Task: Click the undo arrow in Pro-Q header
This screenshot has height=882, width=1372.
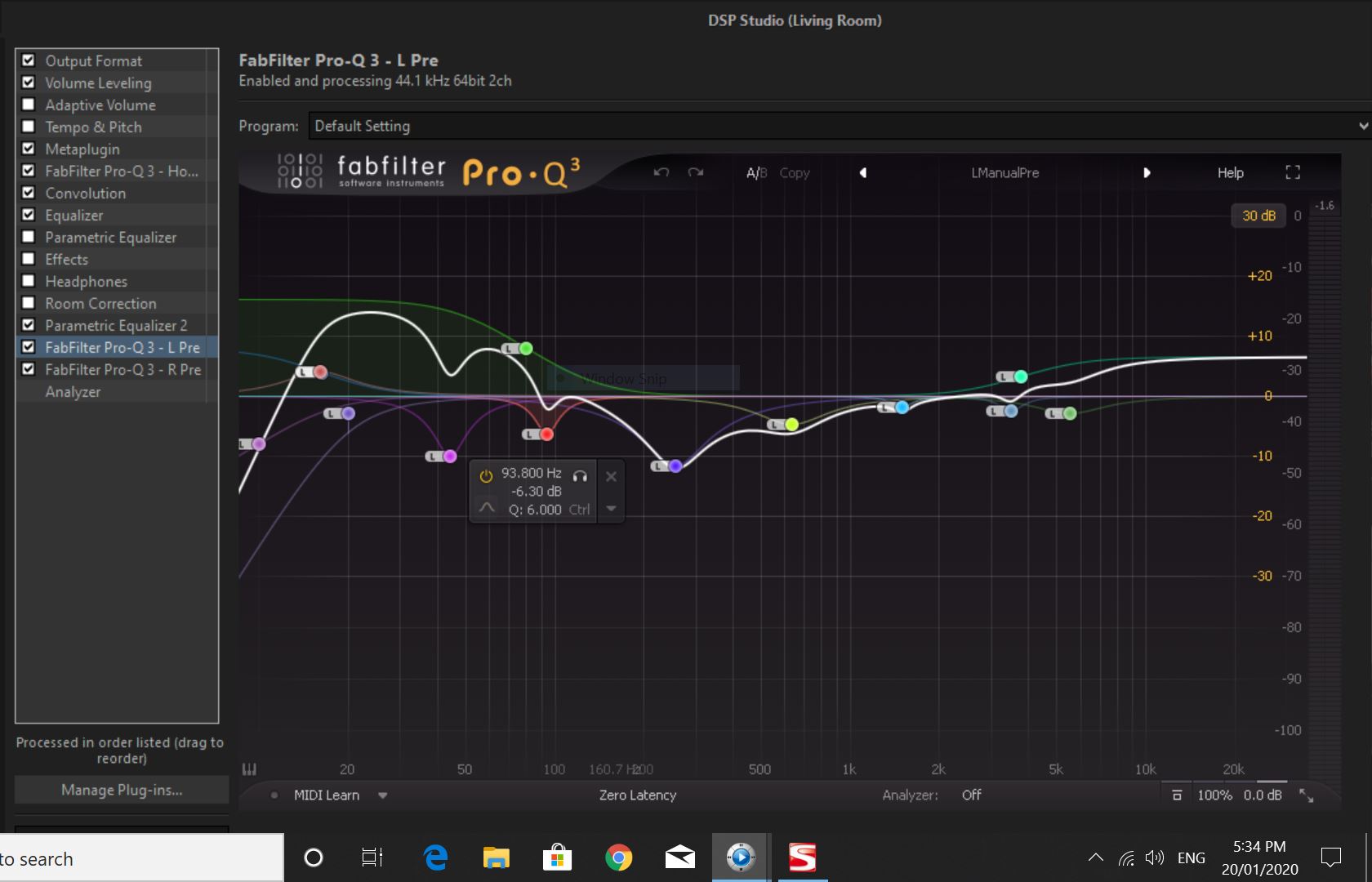Action: [661, 172]
